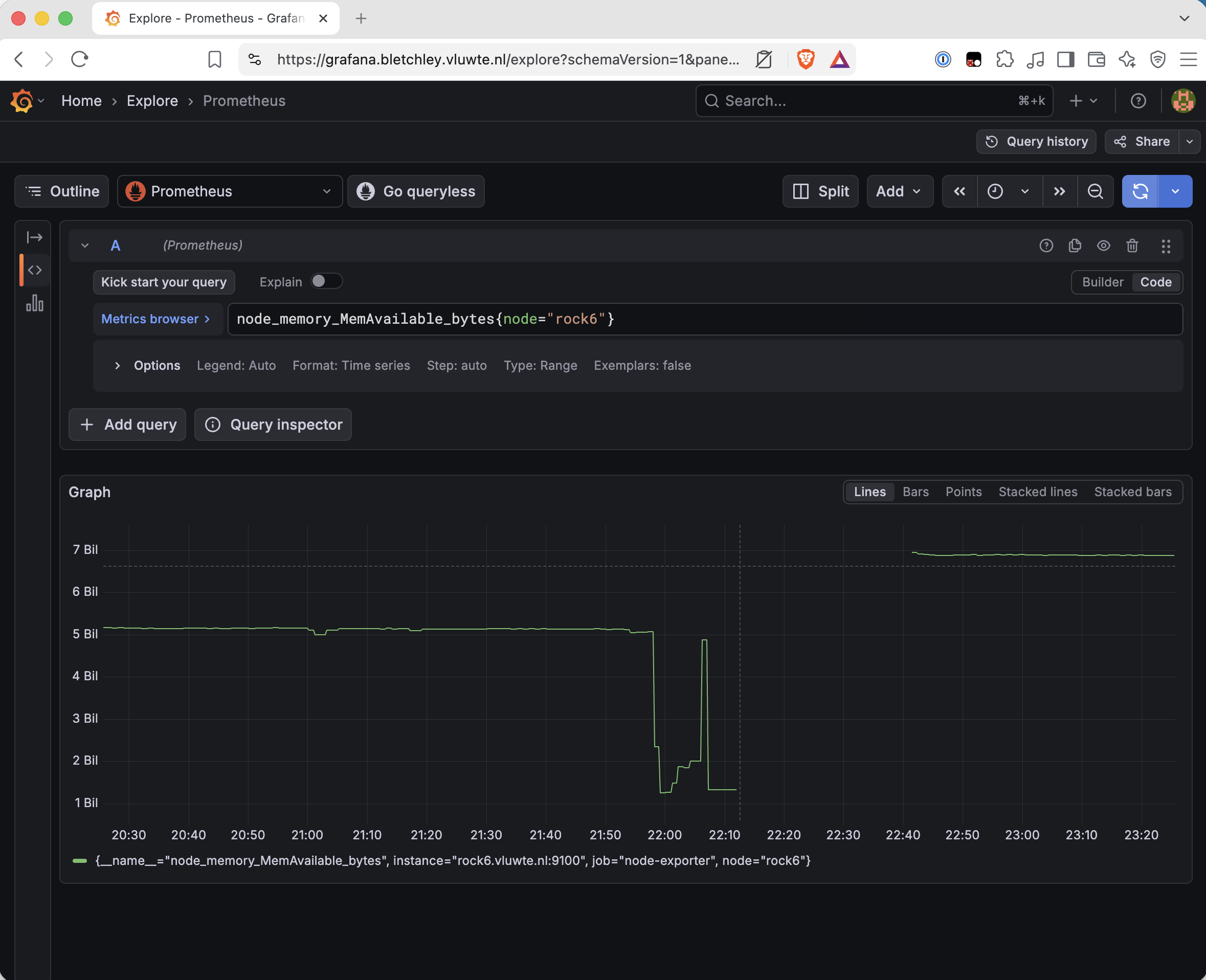The height and width of the screenshot is (980, 1206).
Task: Select the graph sidebar bar-chart icon
Action: point(34,303)
